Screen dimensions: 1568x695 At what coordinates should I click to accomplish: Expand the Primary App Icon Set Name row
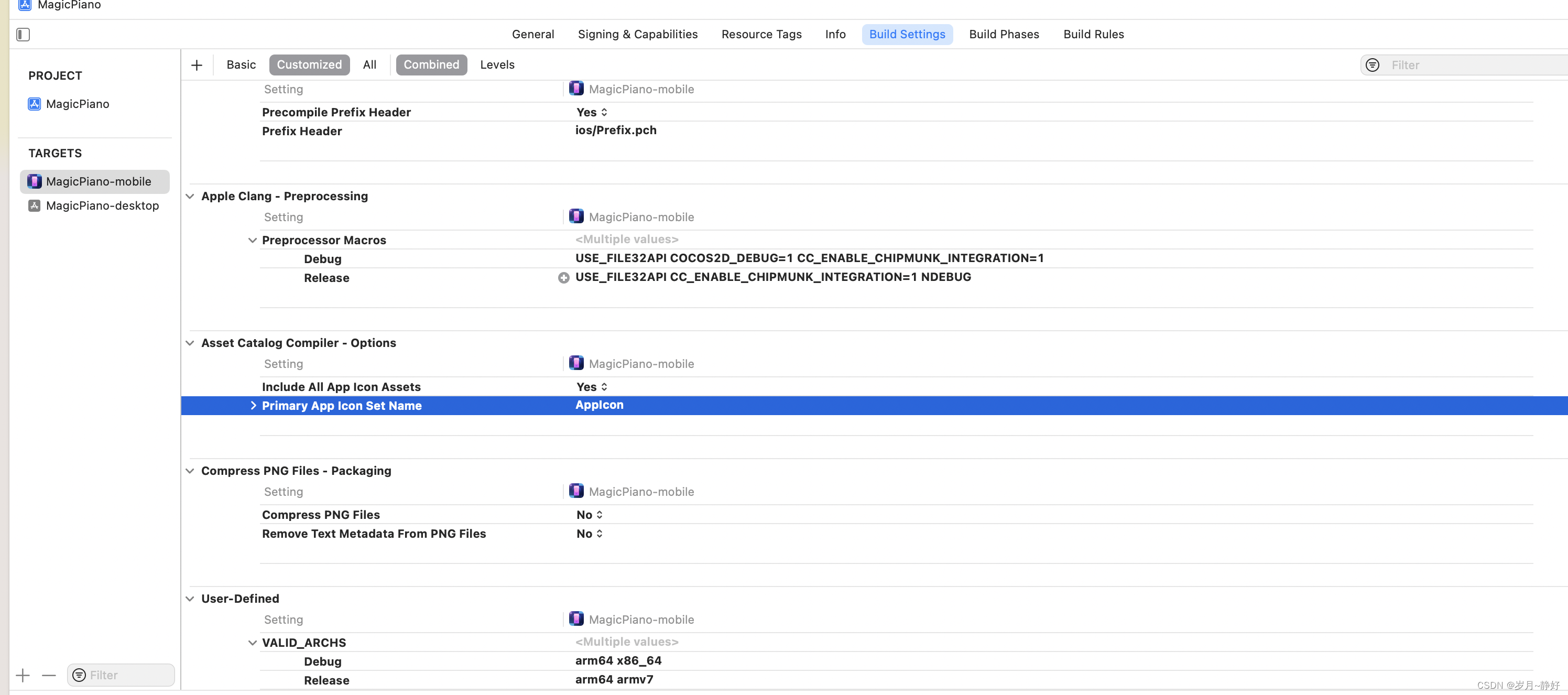click(x=253, y=406)
